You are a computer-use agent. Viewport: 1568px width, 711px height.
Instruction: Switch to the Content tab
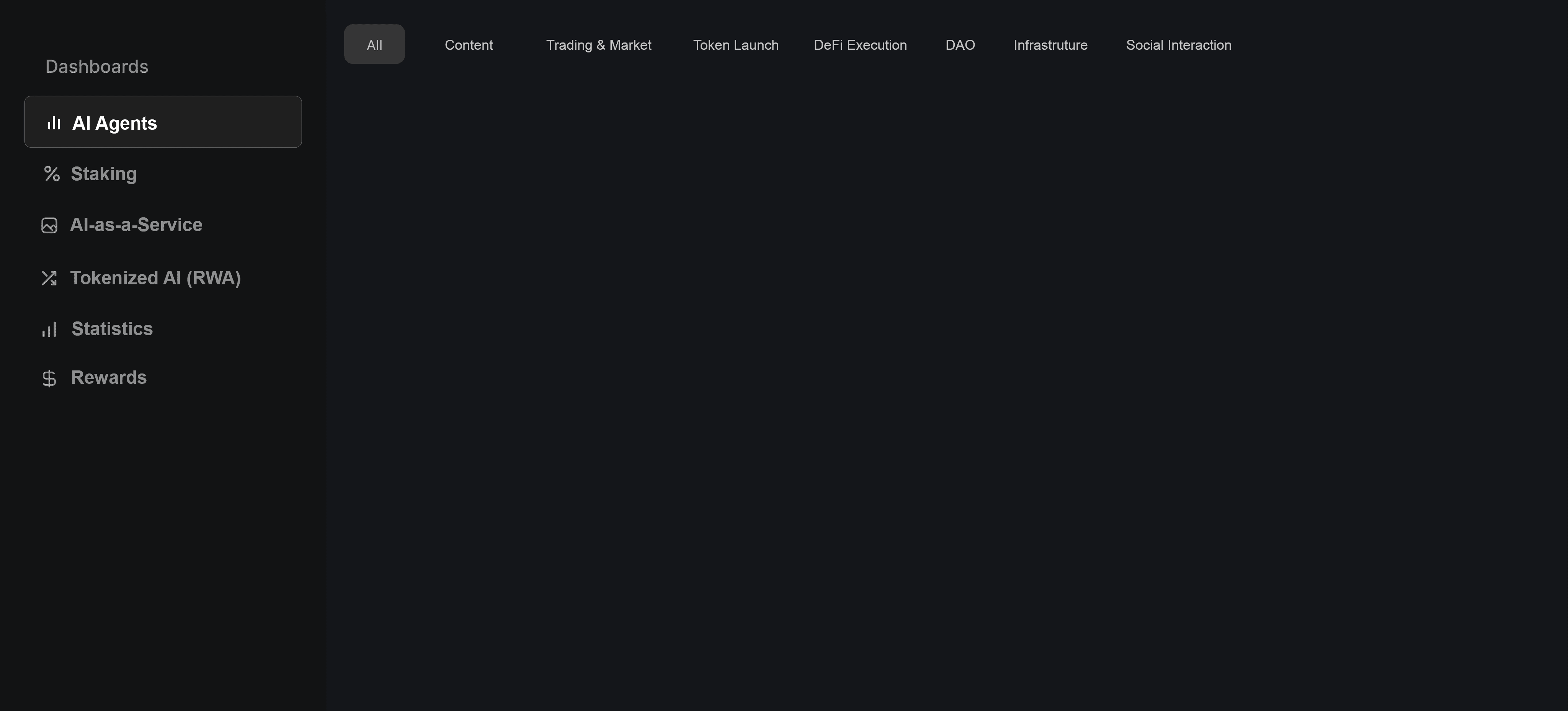[469, 45]
